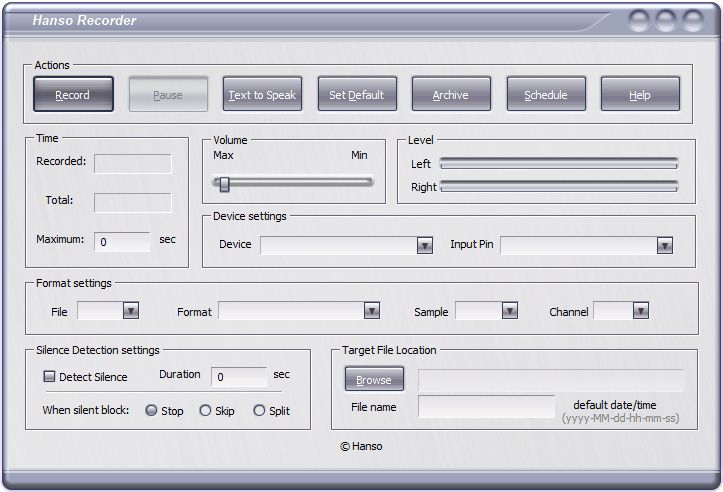Screen dimensions: 723x492
Task: Click the Total time field
Action: click(x=133, y=202)
